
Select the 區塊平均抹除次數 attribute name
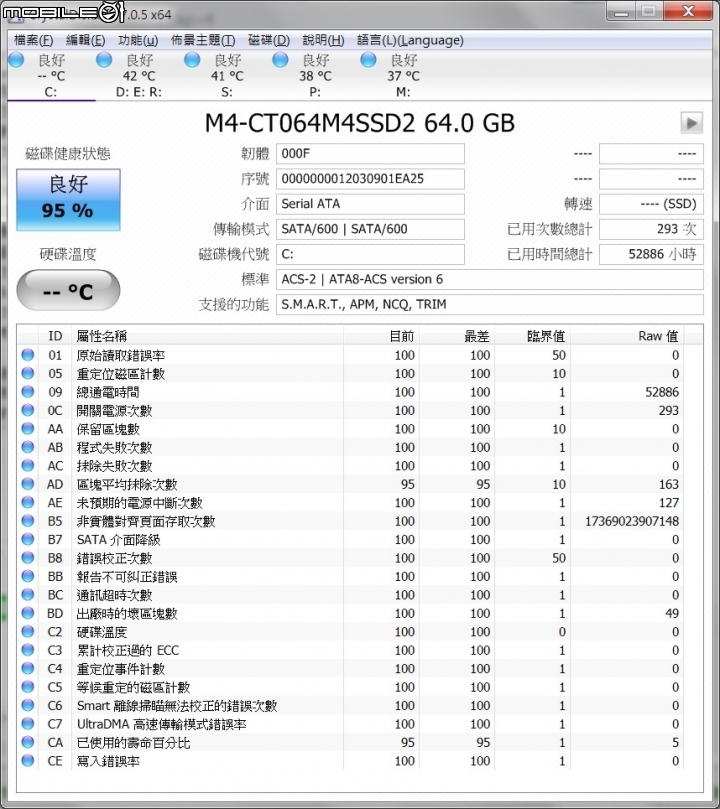127,484
